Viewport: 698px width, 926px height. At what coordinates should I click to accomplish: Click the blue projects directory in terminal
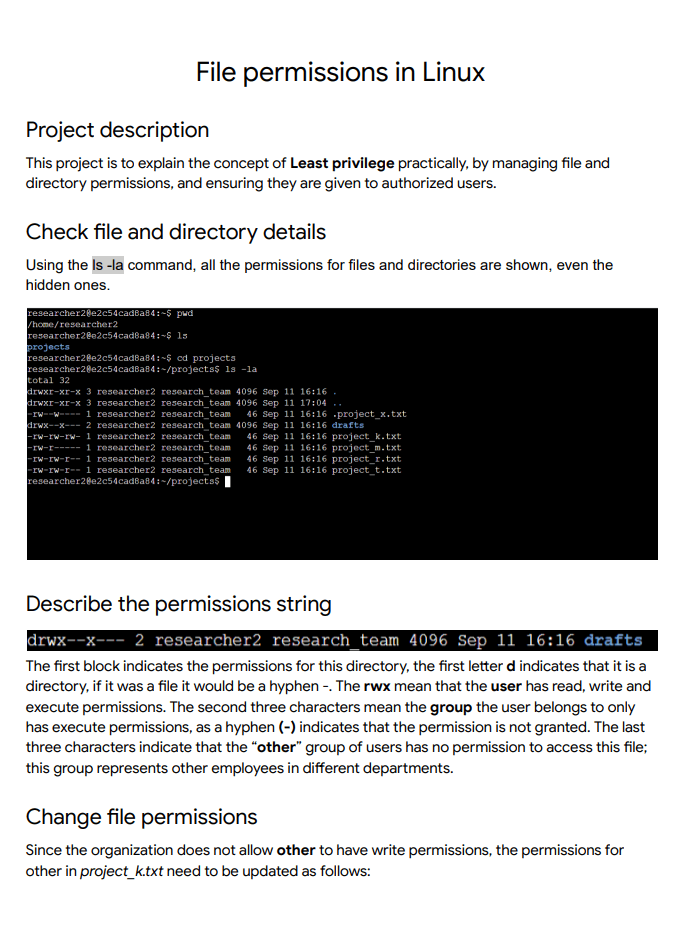[48, 347]
